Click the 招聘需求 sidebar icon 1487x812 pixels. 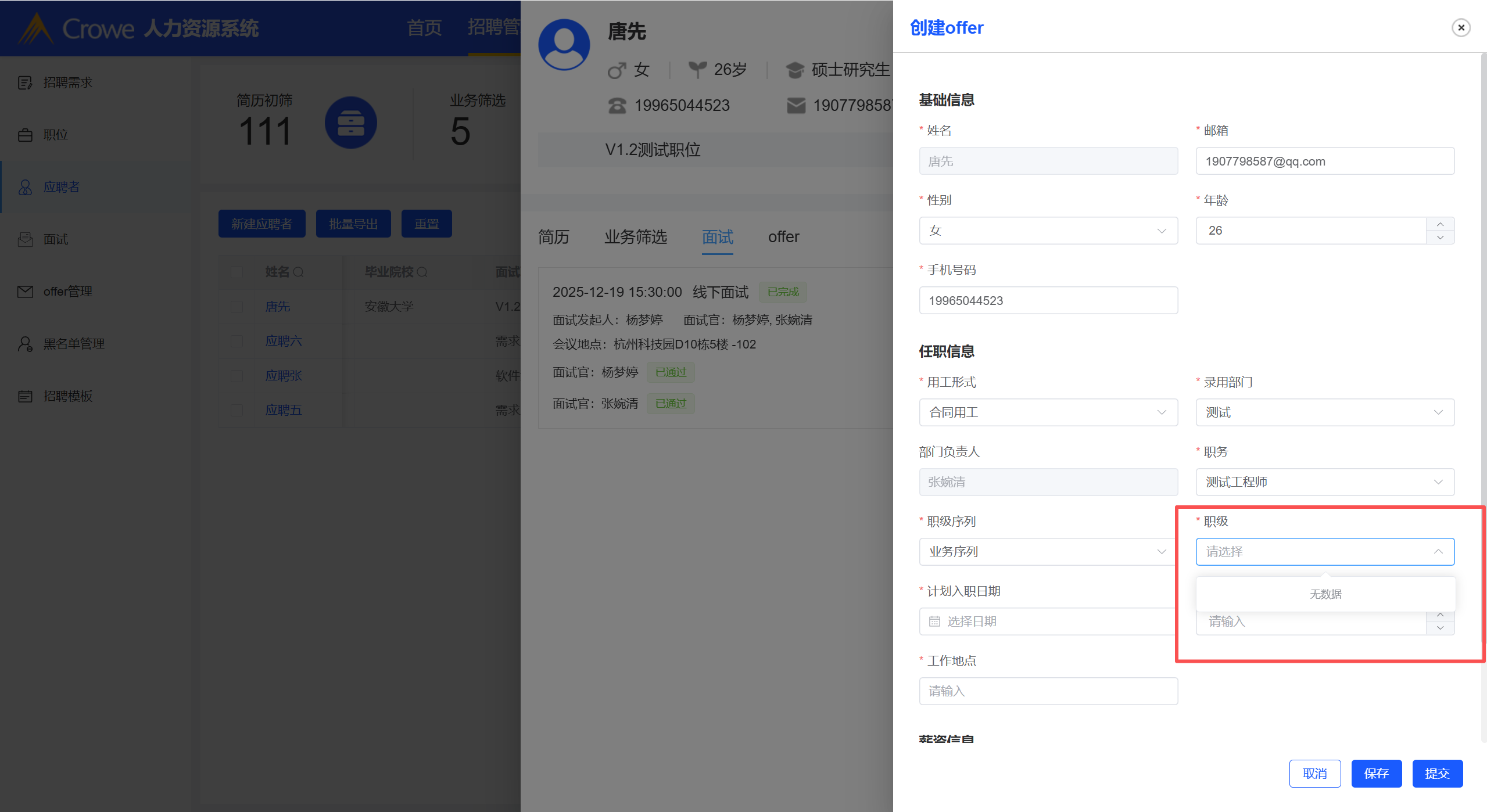coord(25,82)
